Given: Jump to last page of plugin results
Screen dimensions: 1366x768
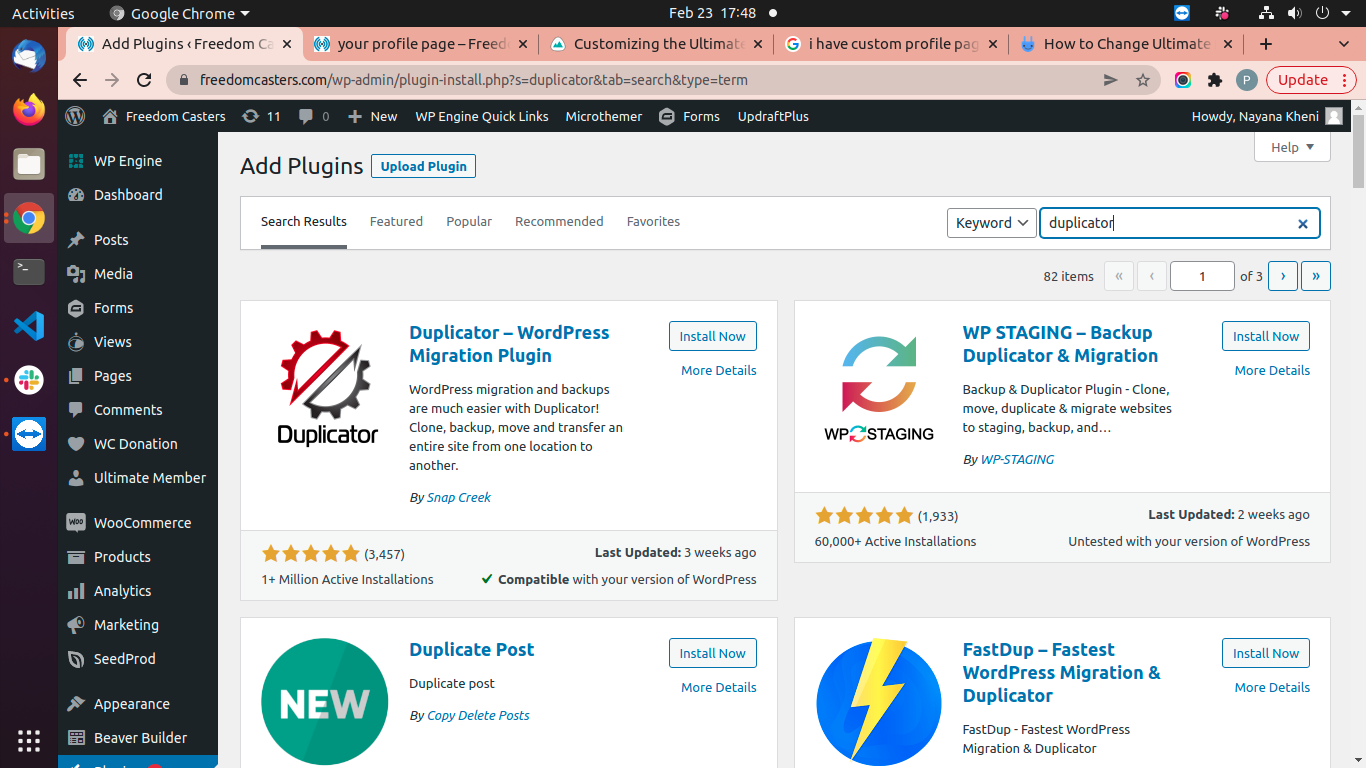Looking at the screenshot, I should click(x=1315, y=276).
